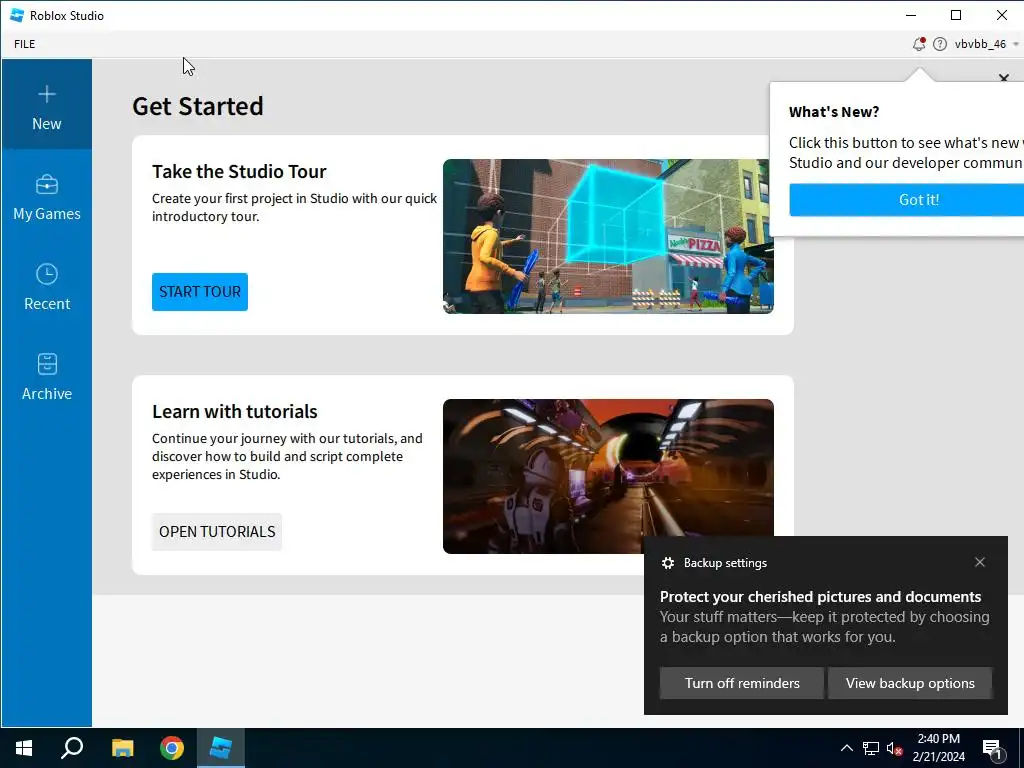Maximize the Roblox Studio window
The height and width of the screenshot is (768, 1024).
click(956, 15)
